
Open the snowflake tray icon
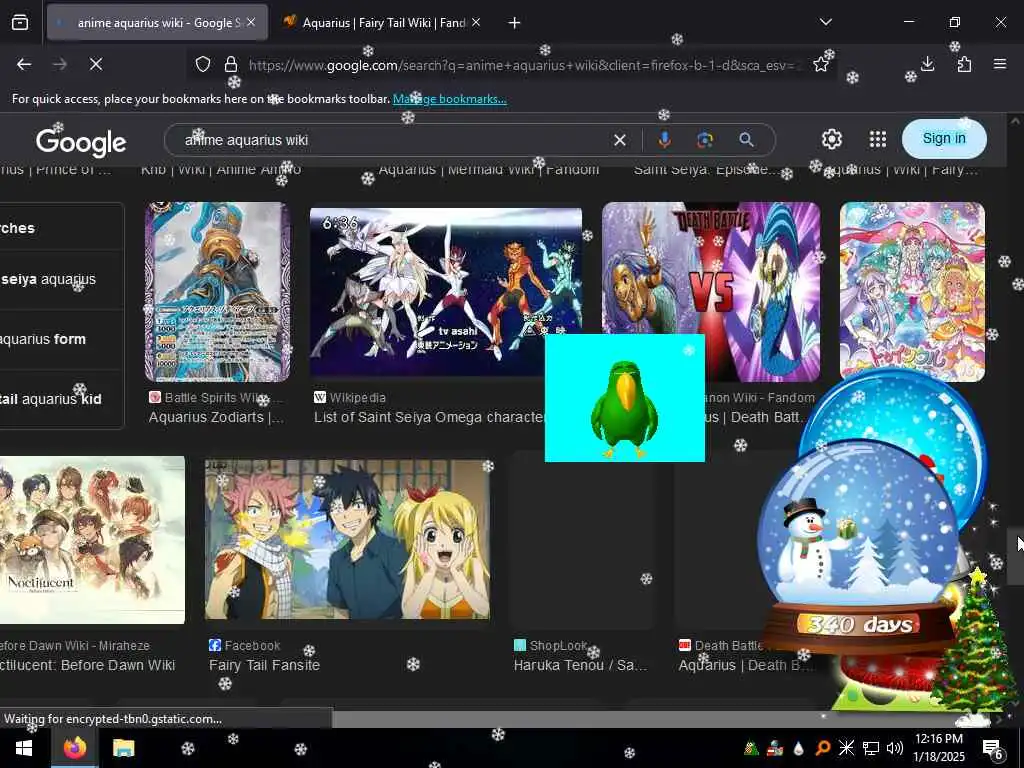click(846, 748)
